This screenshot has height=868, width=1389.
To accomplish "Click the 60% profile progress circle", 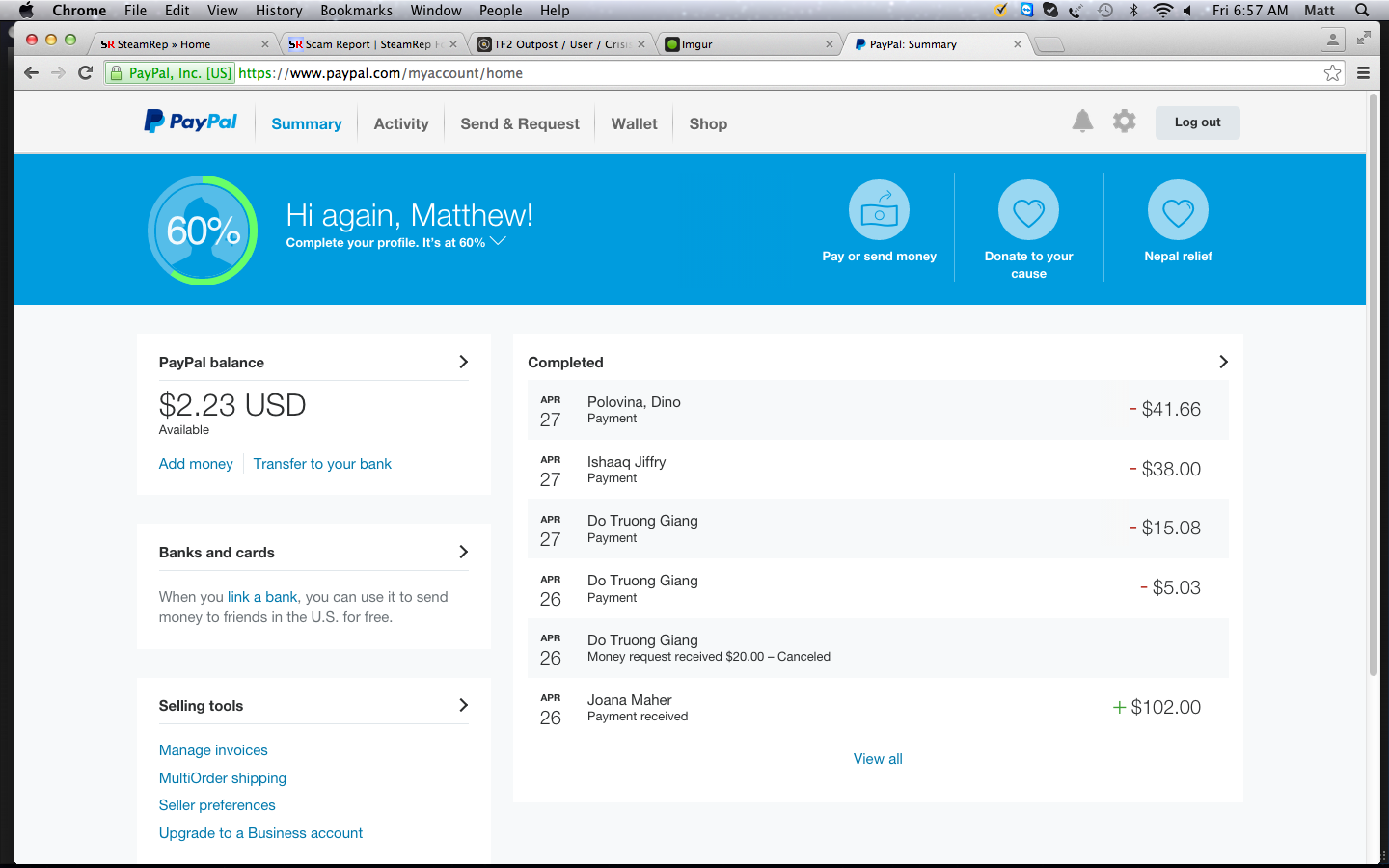I will click(203, 231).
